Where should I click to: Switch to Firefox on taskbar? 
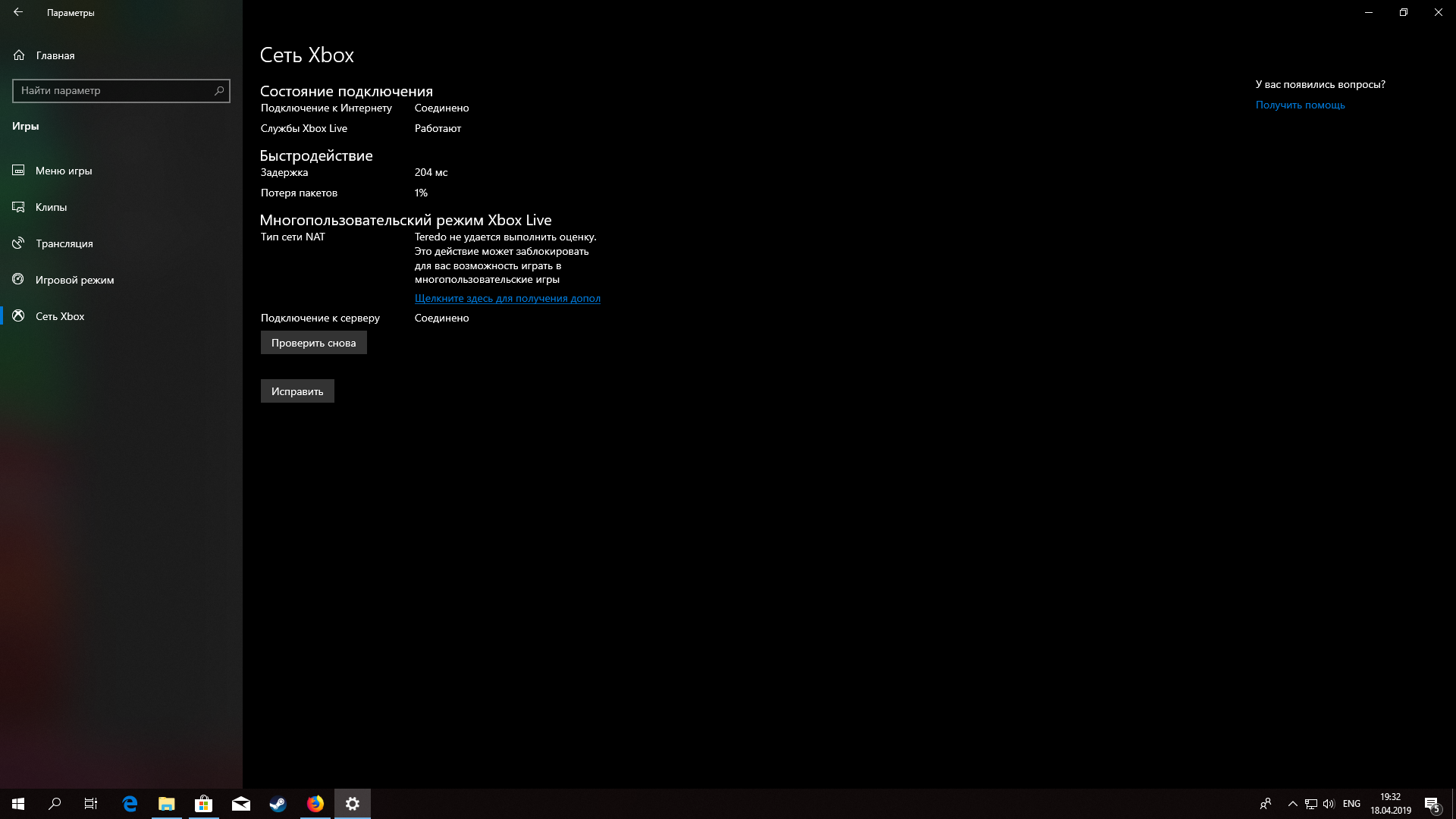click(x=315, y=804)
